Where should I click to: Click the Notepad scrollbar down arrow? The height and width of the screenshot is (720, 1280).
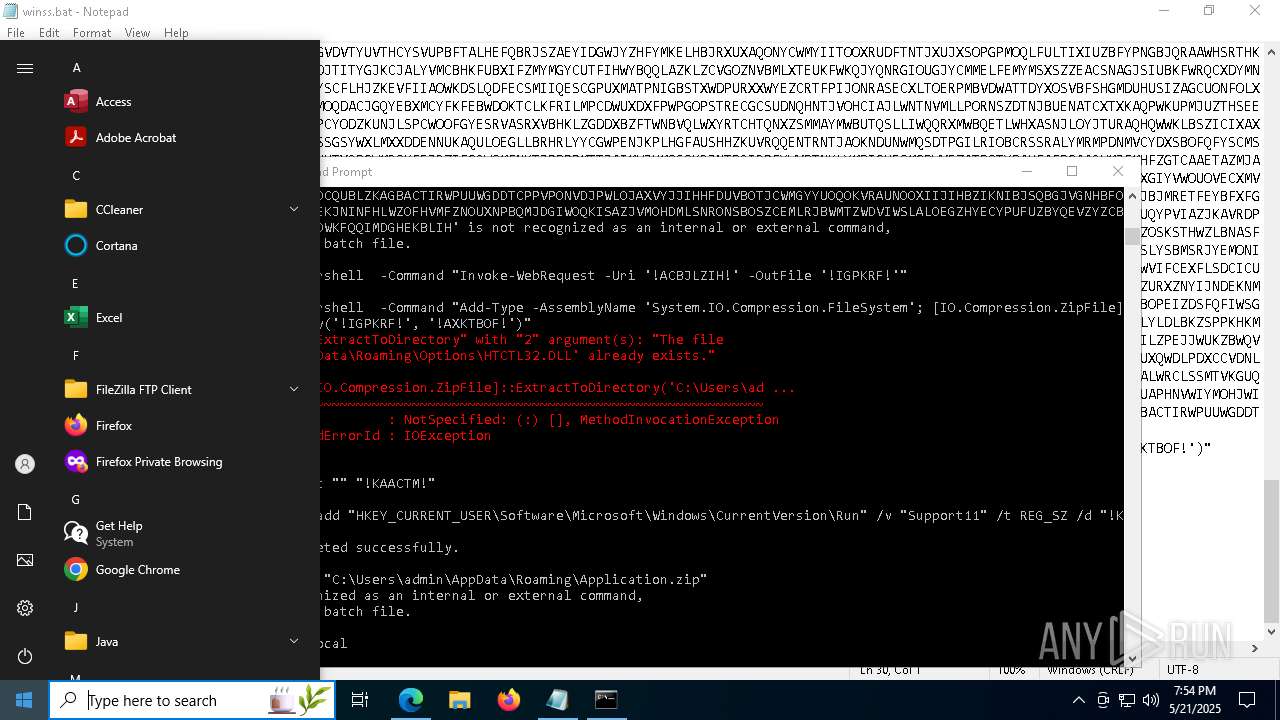[x=1271, y=631]
